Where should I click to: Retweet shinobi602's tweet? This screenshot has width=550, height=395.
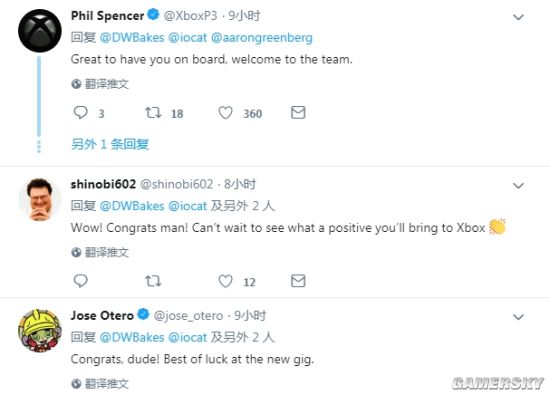[153, 281]
